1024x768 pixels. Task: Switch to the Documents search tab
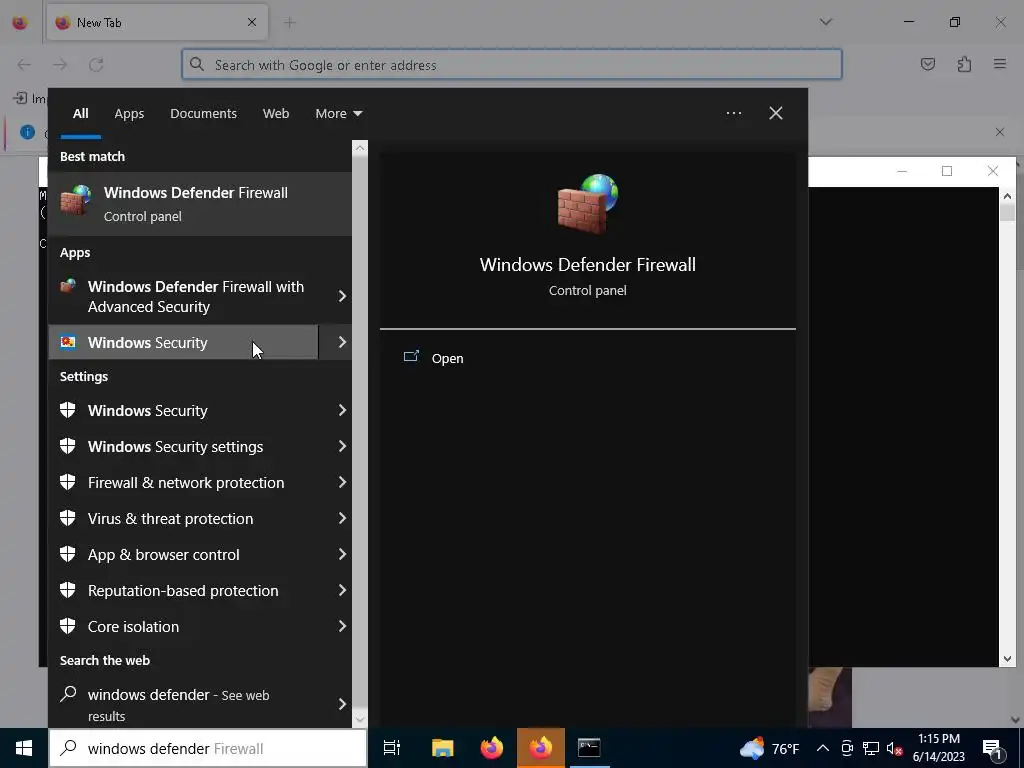[x=203, y=114]
